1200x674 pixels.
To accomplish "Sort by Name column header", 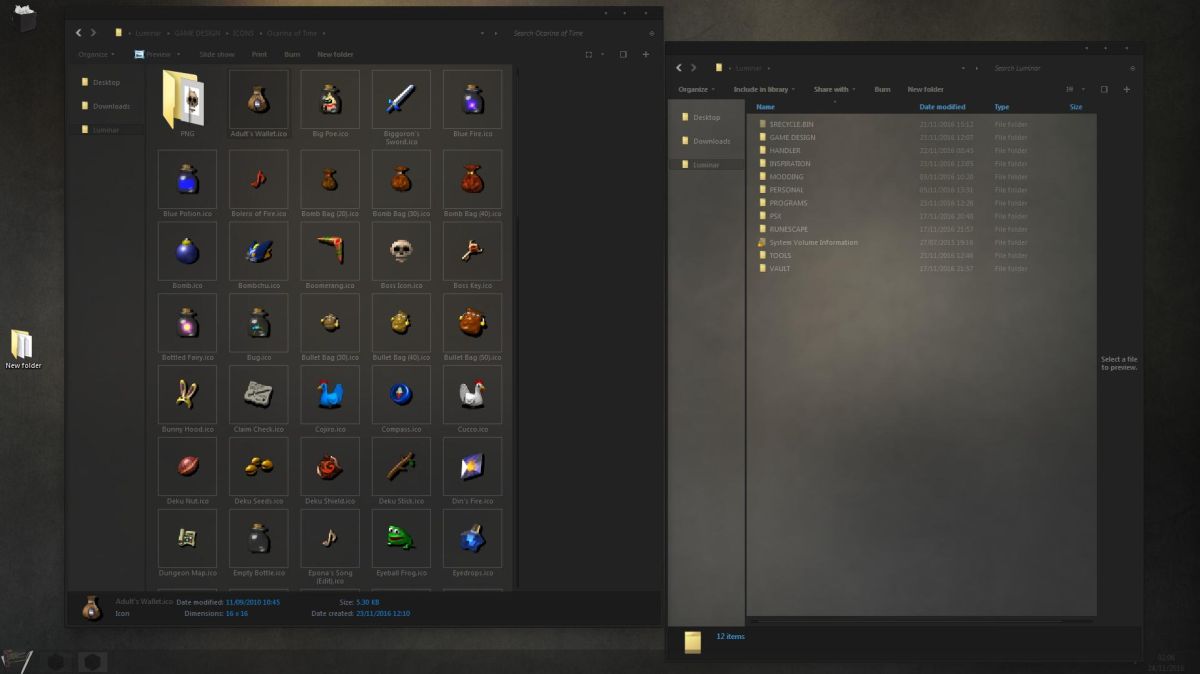I will click(765, 107).
